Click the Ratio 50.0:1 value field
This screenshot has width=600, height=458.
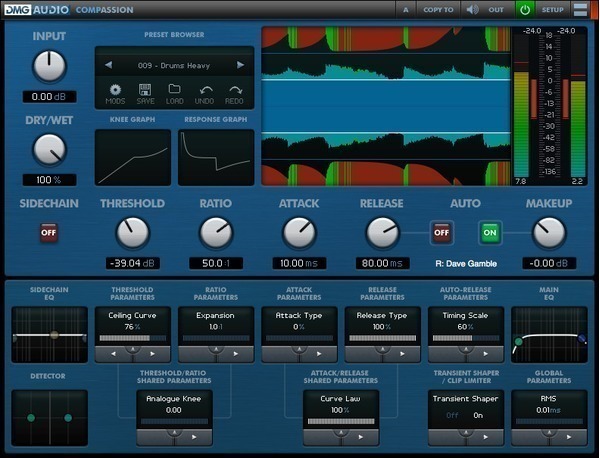pyautogui.click(x=216, y=263)
